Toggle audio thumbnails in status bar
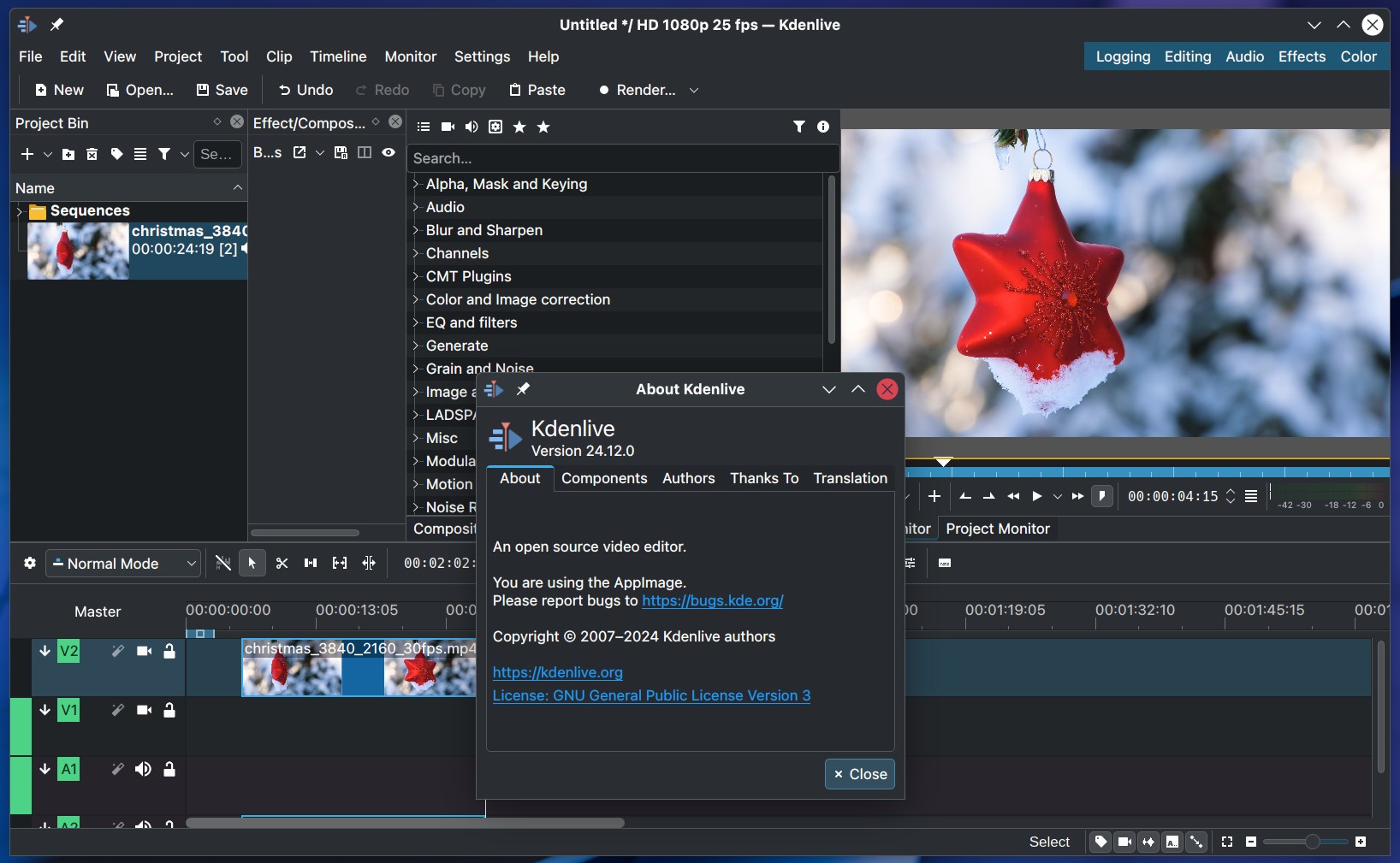This screenshot has height=863, width=1400. click(1148, 842)
